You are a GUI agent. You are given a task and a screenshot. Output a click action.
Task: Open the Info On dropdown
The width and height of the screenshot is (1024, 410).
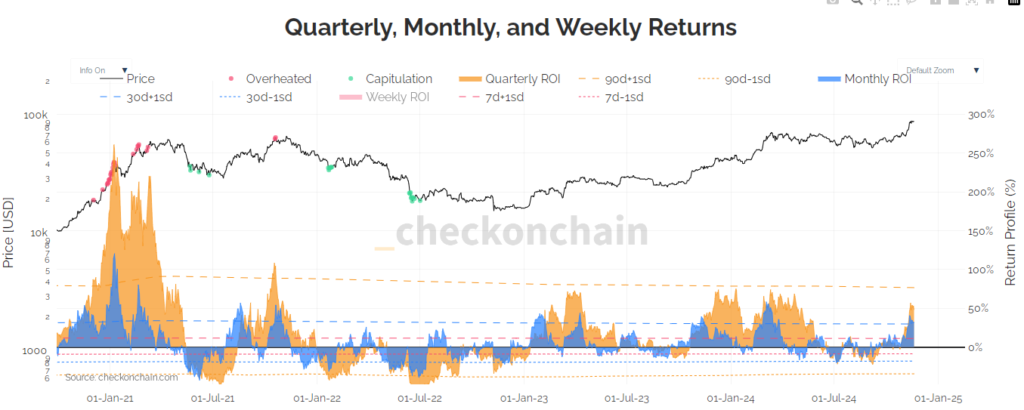point(101,71)
